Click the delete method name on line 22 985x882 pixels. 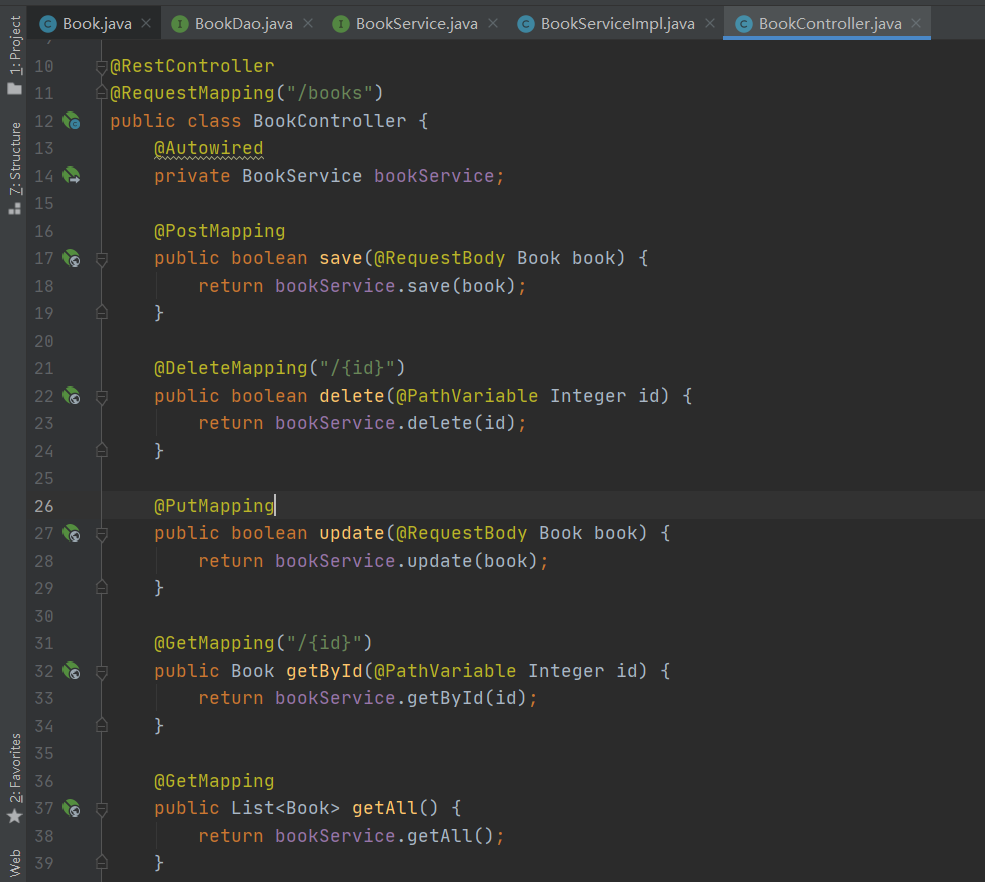352,396
